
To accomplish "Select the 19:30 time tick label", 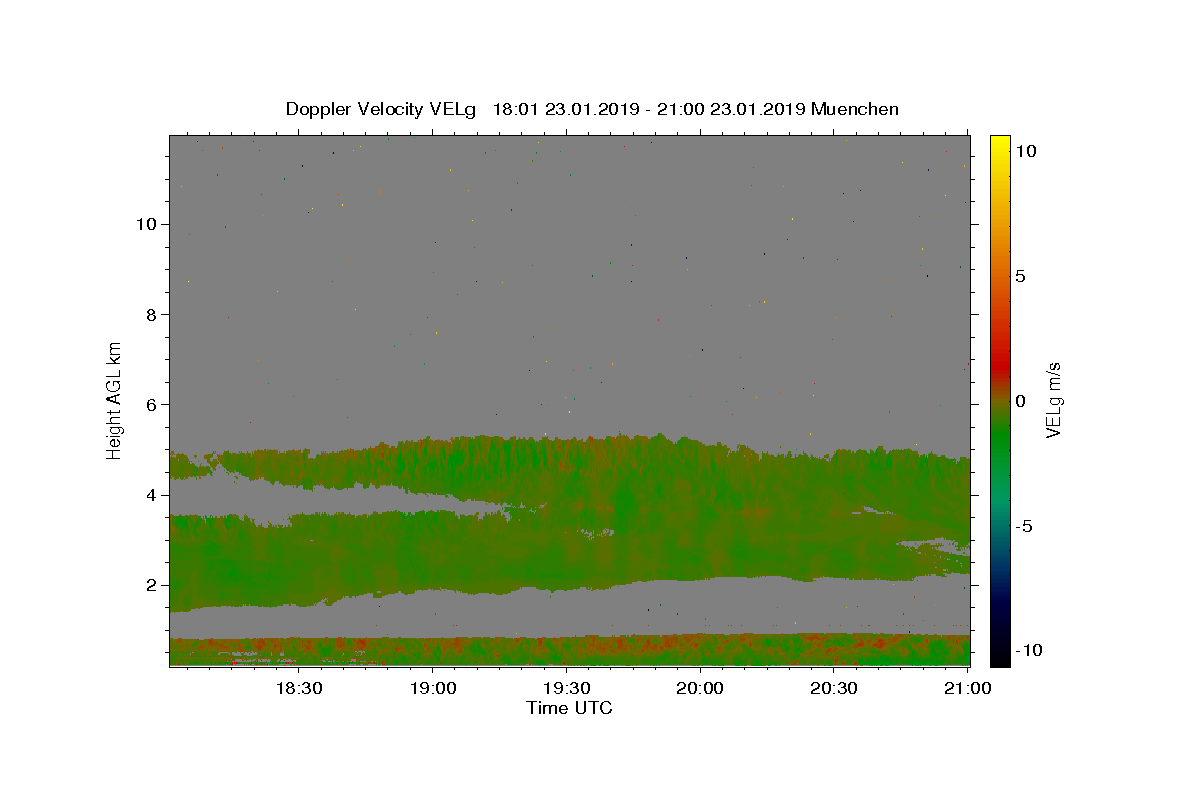I will (566, 689).
